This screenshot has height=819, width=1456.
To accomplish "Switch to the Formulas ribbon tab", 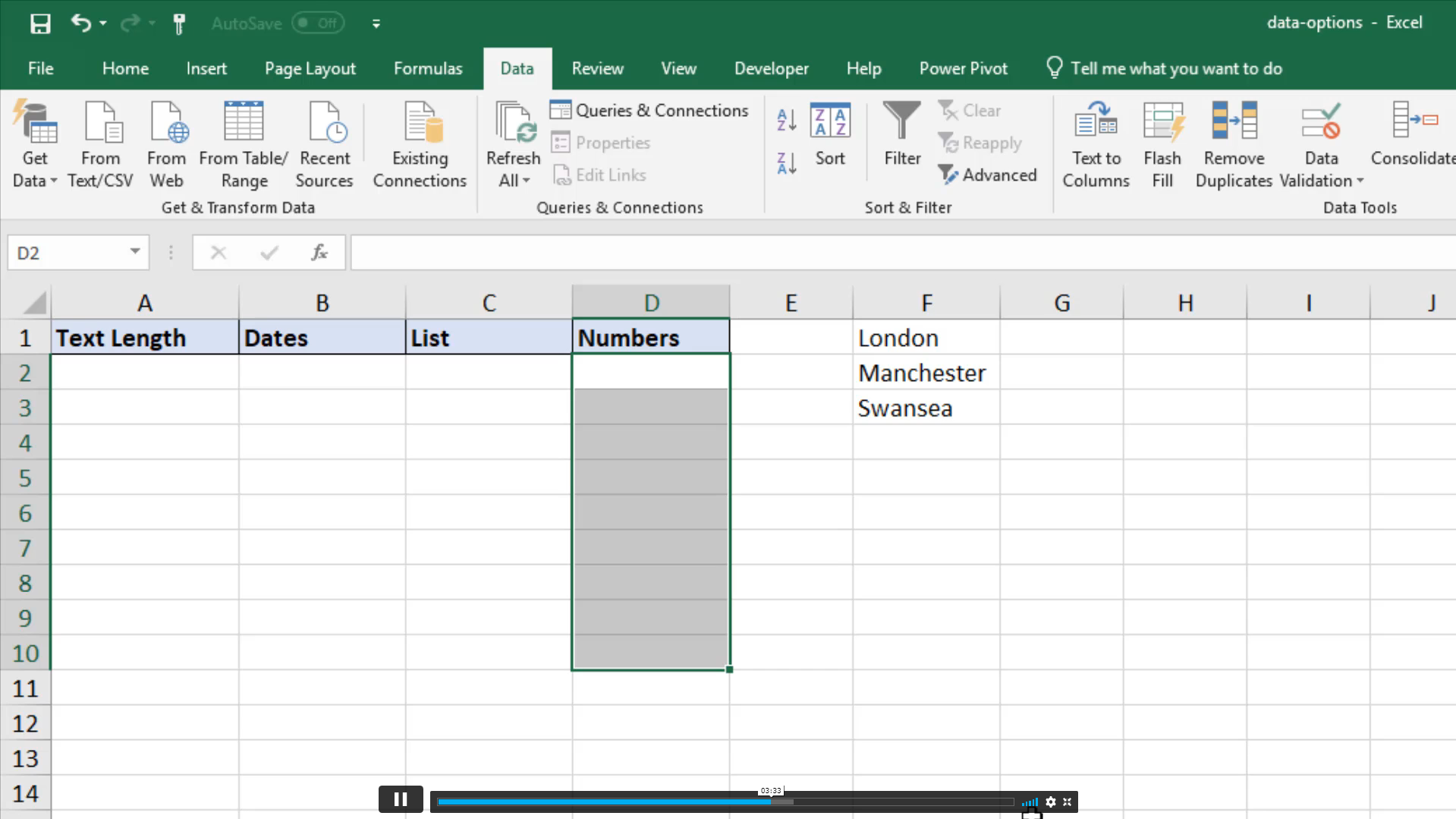I will pos(428,68).
